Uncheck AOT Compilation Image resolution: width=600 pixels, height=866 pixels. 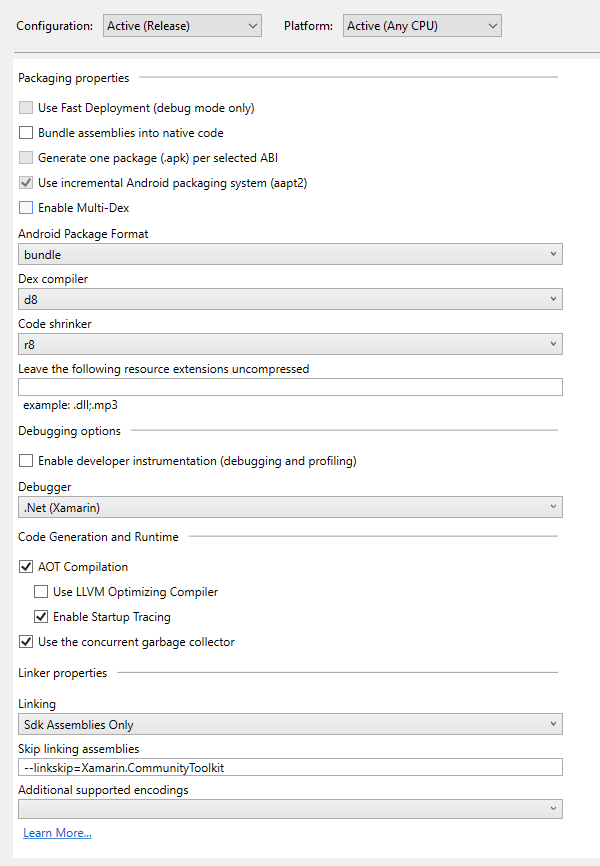tap(26, 567)
